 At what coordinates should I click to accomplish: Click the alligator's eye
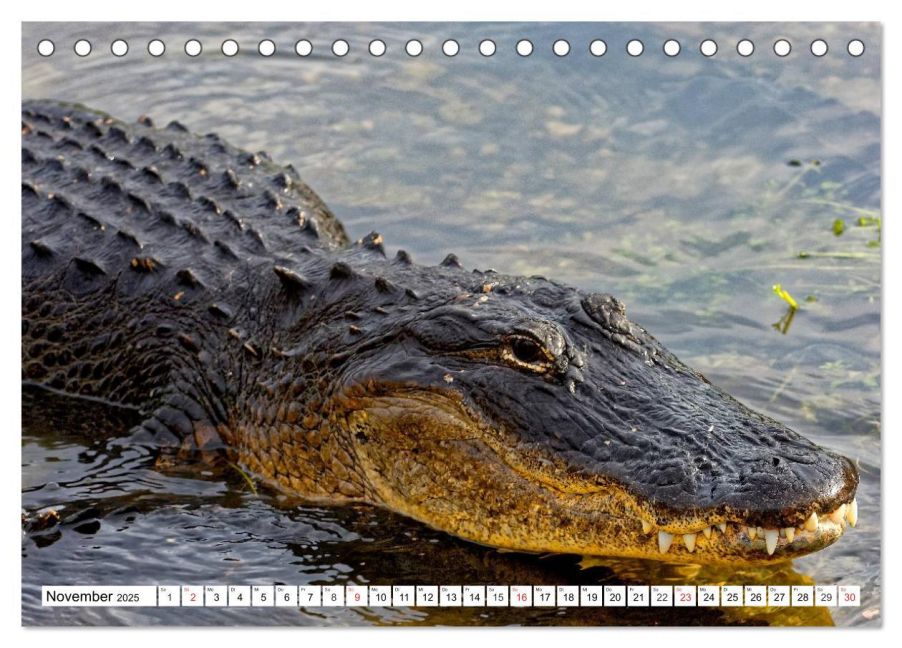pos(526,351)
